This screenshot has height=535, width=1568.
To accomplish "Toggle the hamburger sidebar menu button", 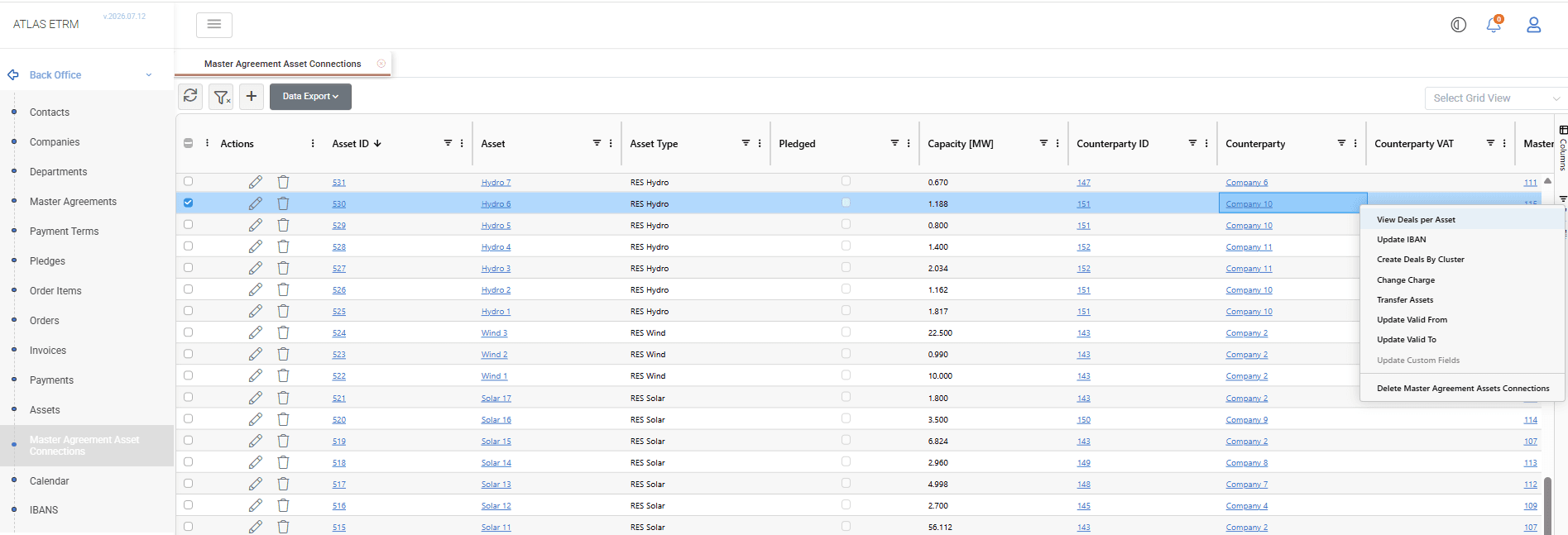I will click(x=214, y=25).
